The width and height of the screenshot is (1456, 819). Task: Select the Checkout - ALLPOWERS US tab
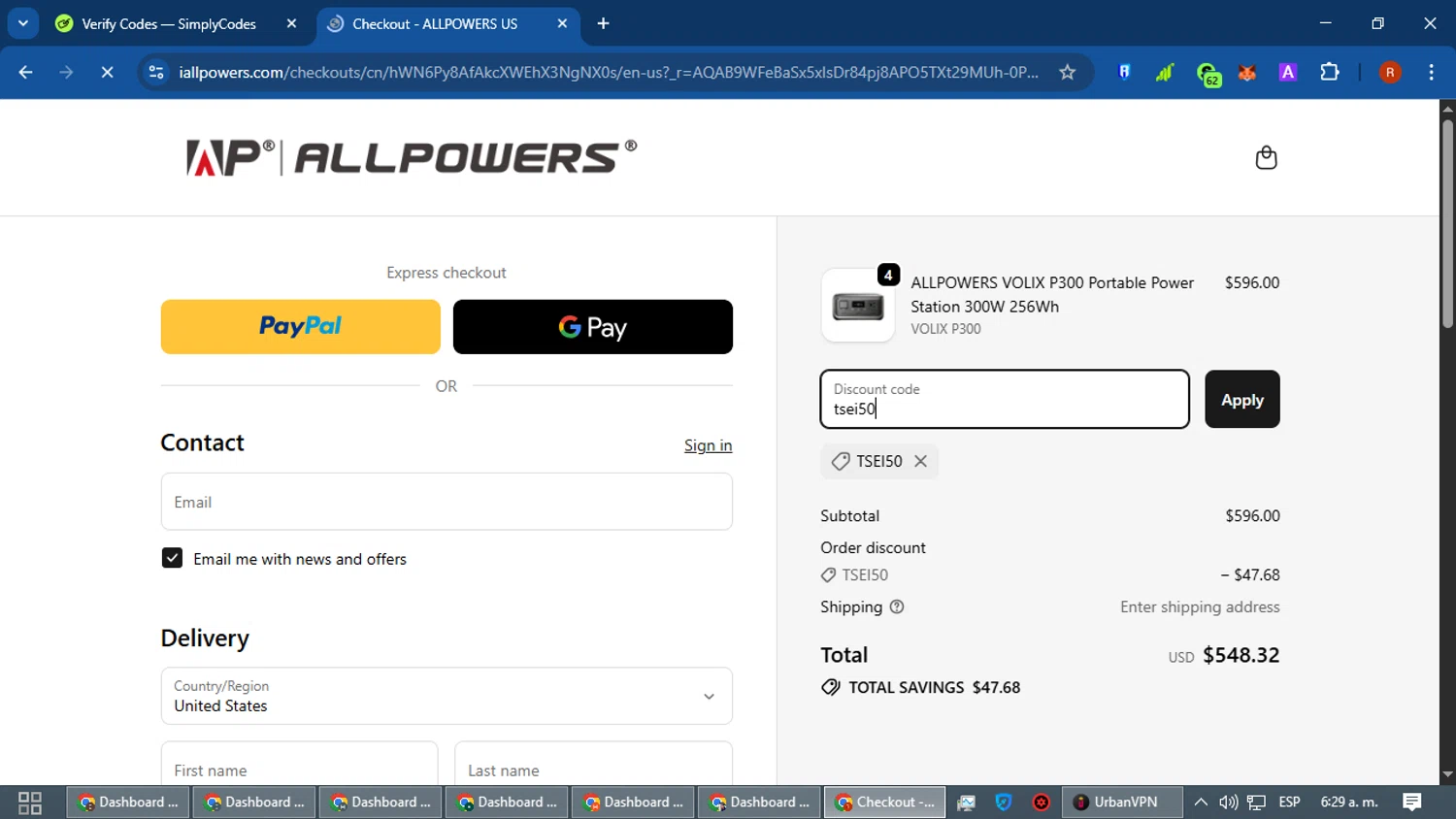click(x=448, y=23)
